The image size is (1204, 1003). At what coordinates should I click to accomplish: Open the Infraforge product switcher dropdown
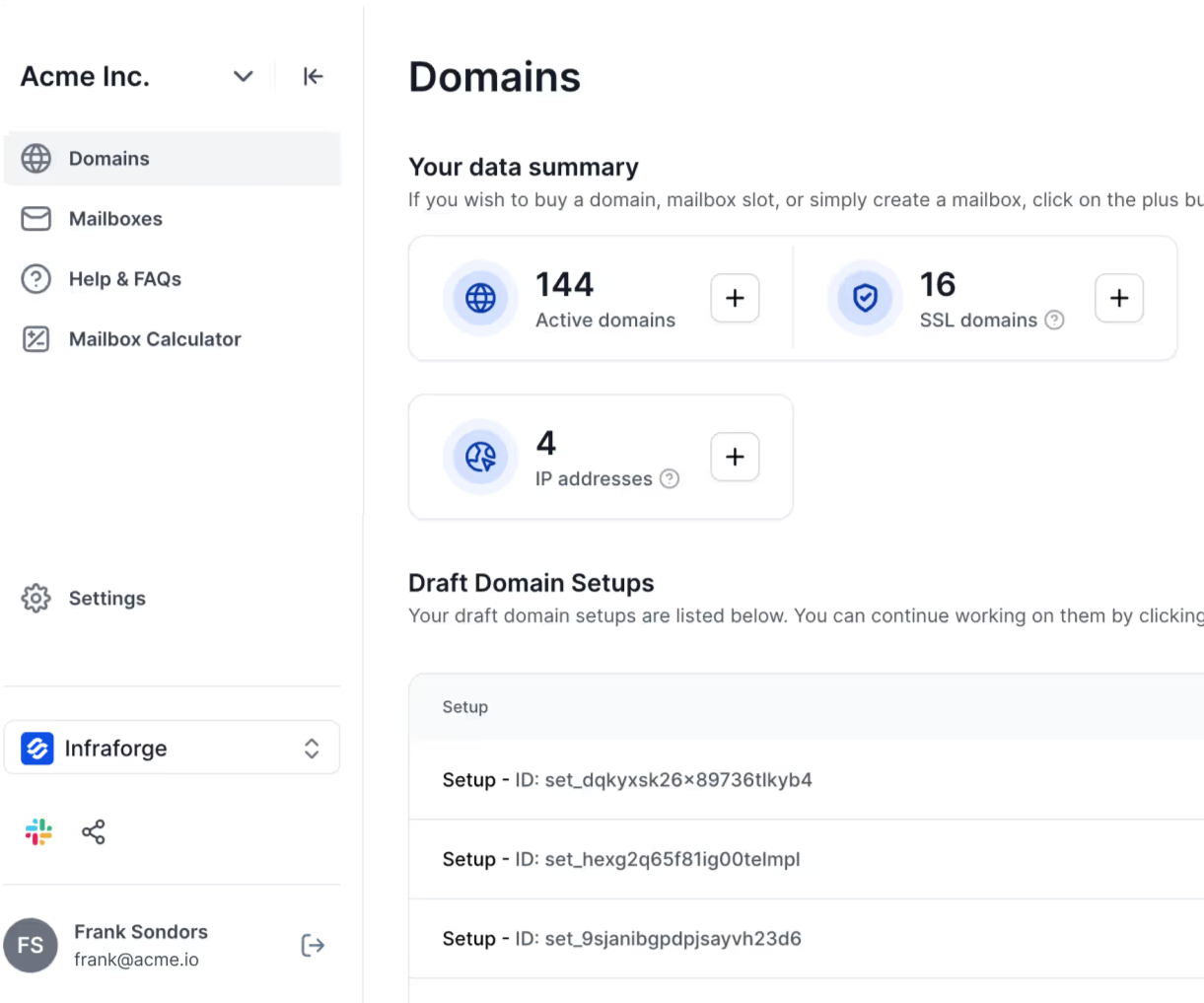tap(173, 748)
